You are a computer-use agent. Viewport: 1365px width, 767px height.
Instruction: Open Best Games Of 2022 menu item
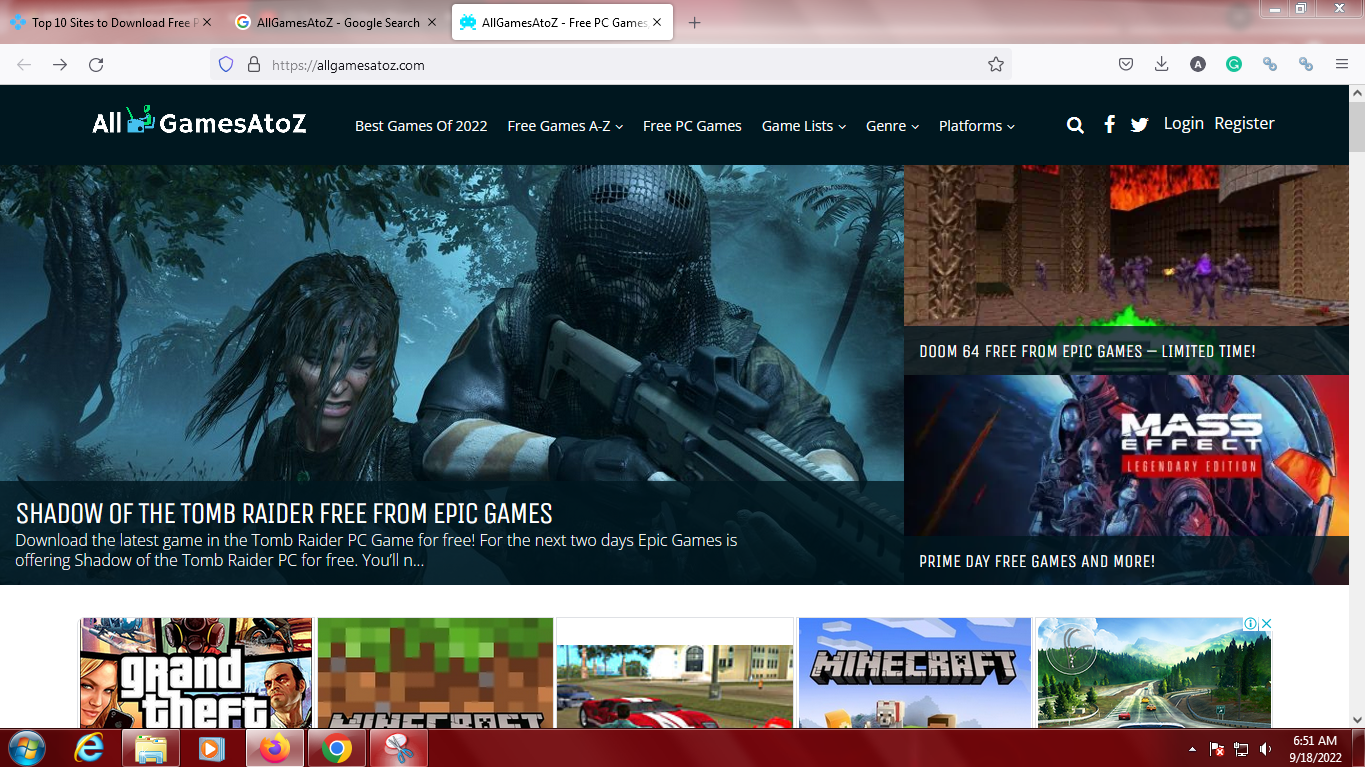(x=421, y=126)
